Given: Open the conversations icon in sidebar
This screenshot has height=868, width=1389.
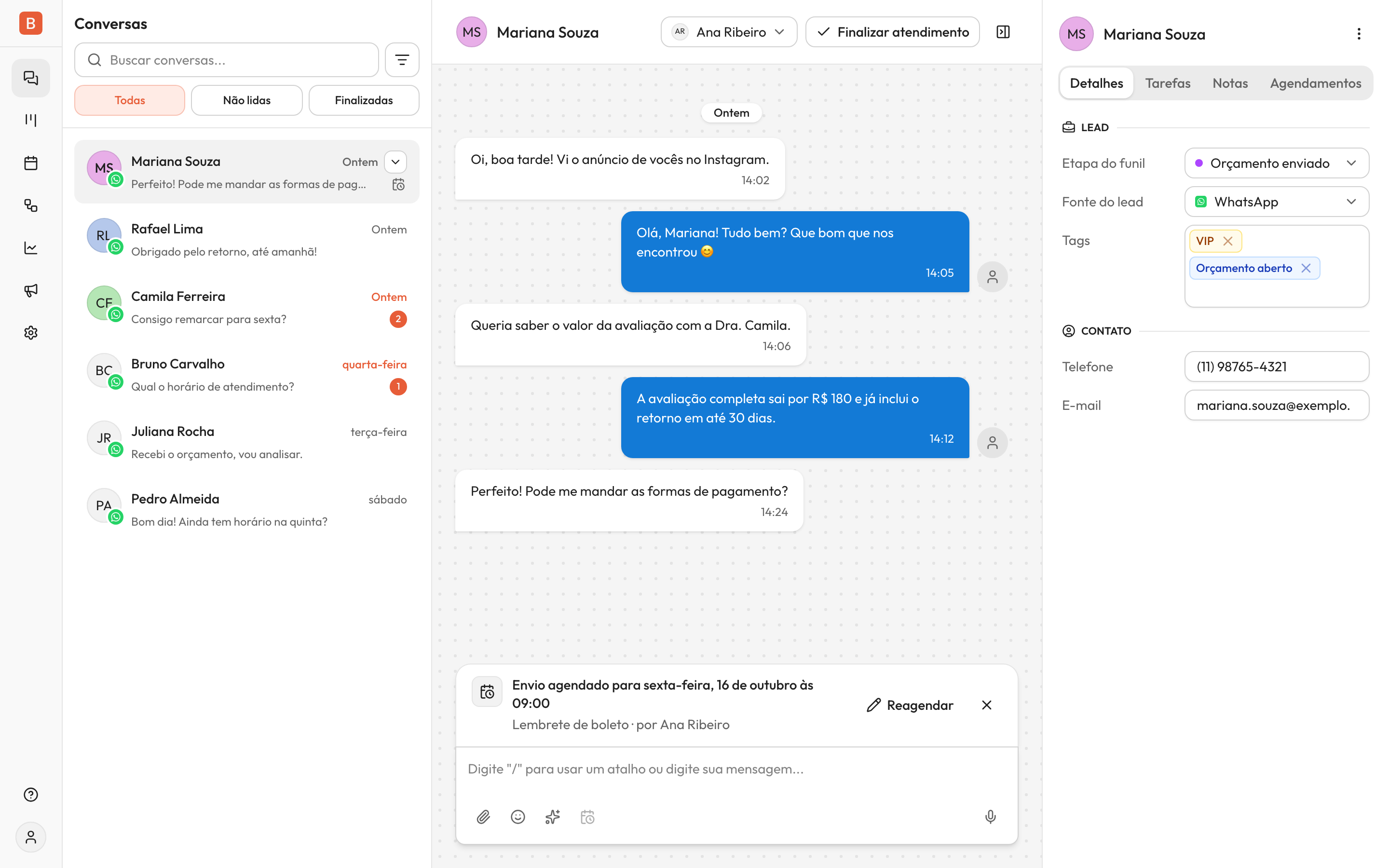Looking at the screenshot, I should click(31, 78).
